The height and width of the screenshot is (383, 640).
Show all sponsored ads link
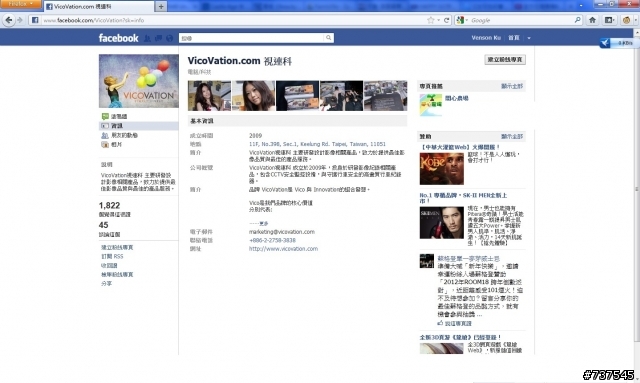(512, 136)
